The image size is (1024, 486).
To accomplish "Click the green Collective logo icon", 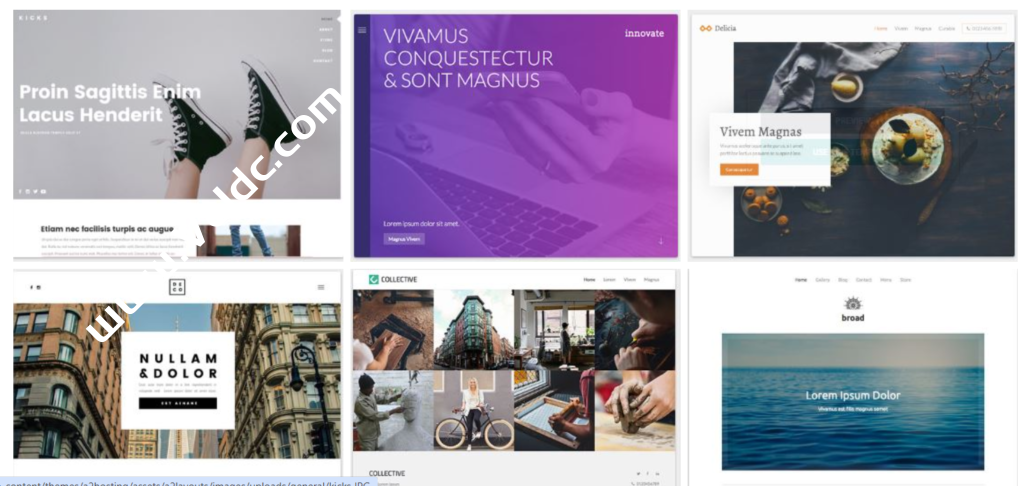I will coord(374,279).
